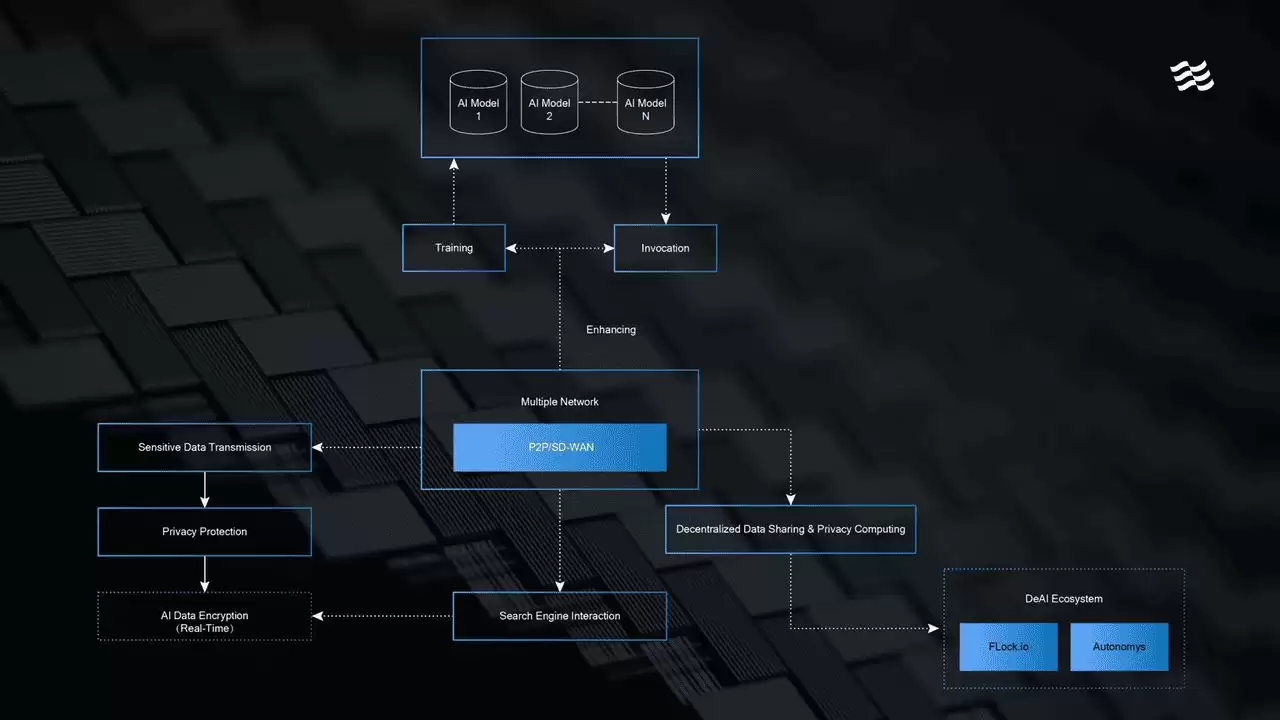Click the AI Model N database symbol
1280x720 pixels.
pyautogui.click(x=645, y=103)
